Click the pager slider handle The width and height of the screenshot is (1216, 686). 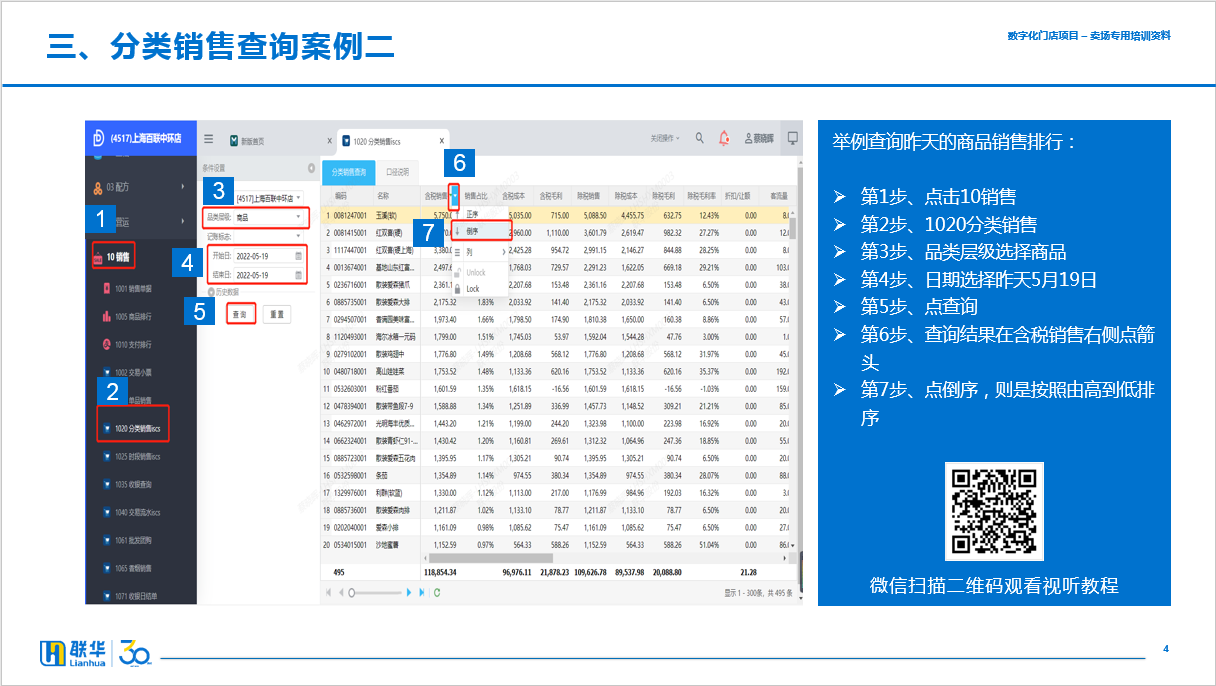(351, 592)
